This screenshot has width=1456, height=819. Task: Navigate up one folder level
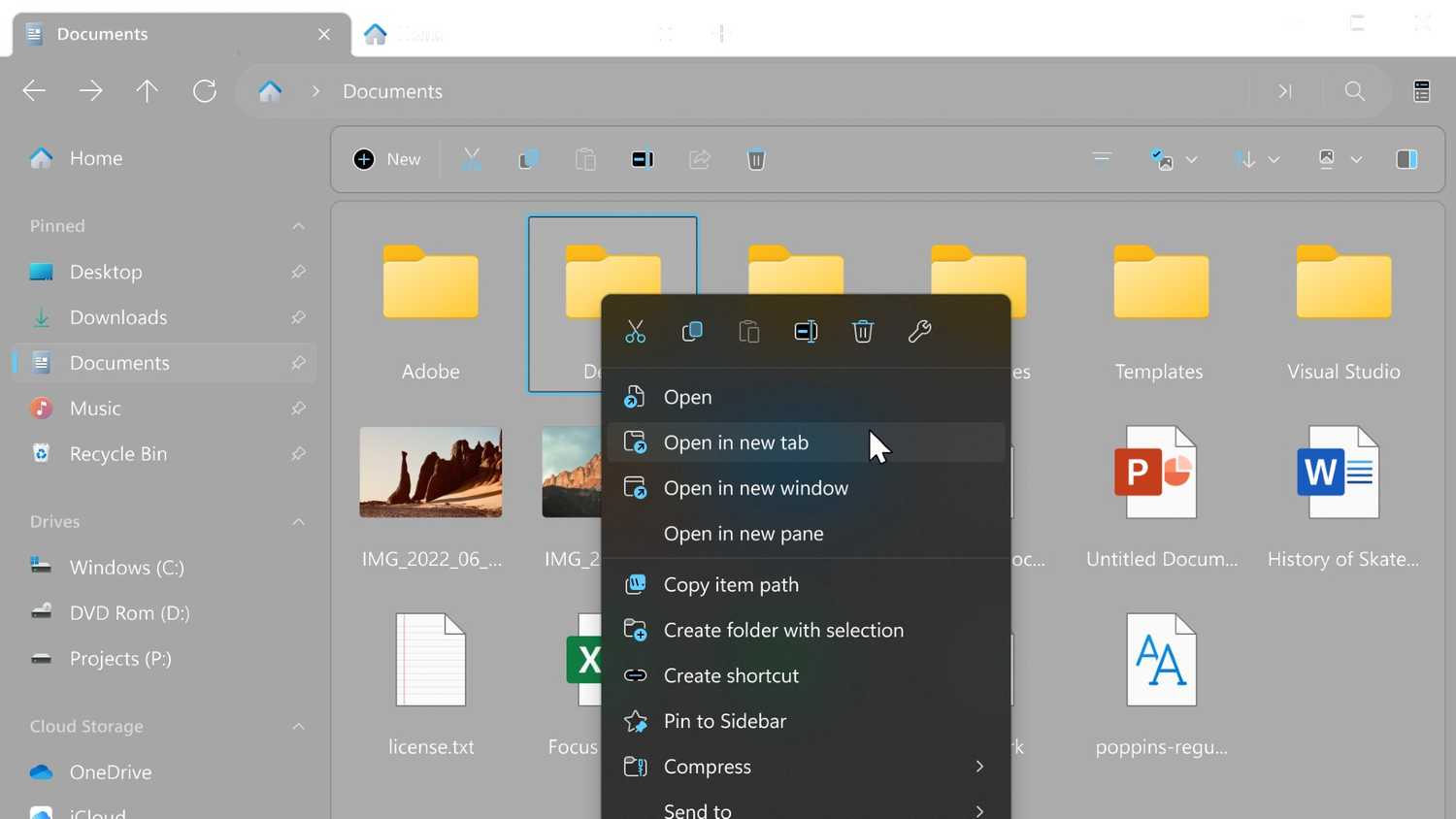148,91
